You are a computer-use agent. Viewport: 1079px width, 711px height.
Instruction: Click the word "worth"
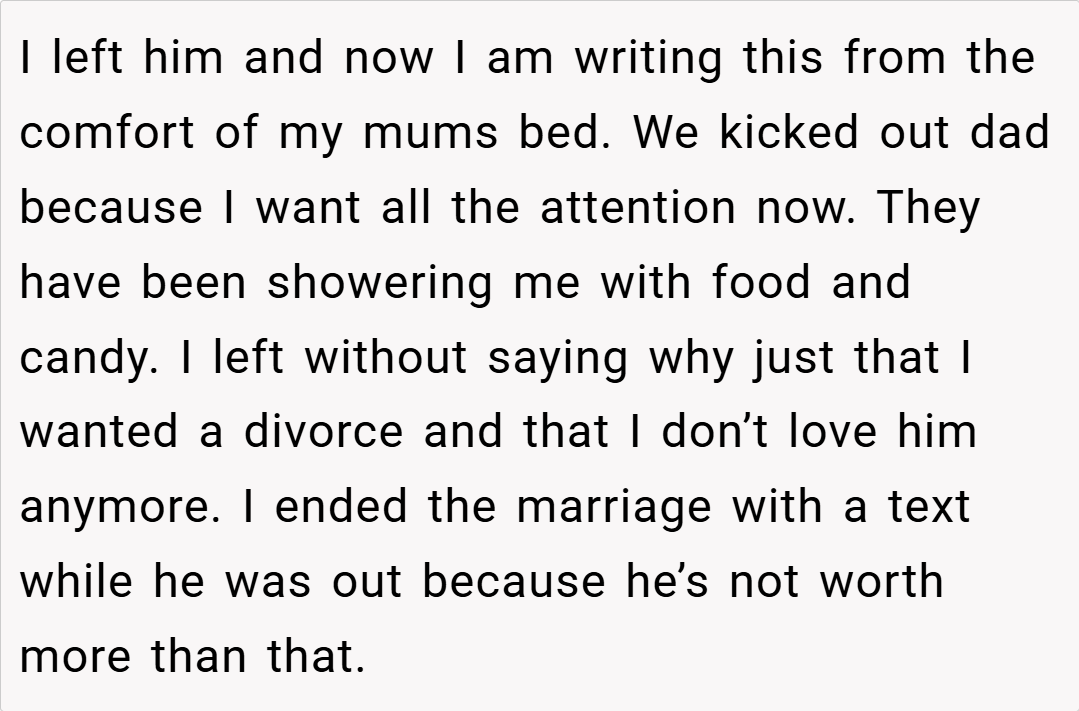[881, 582]
